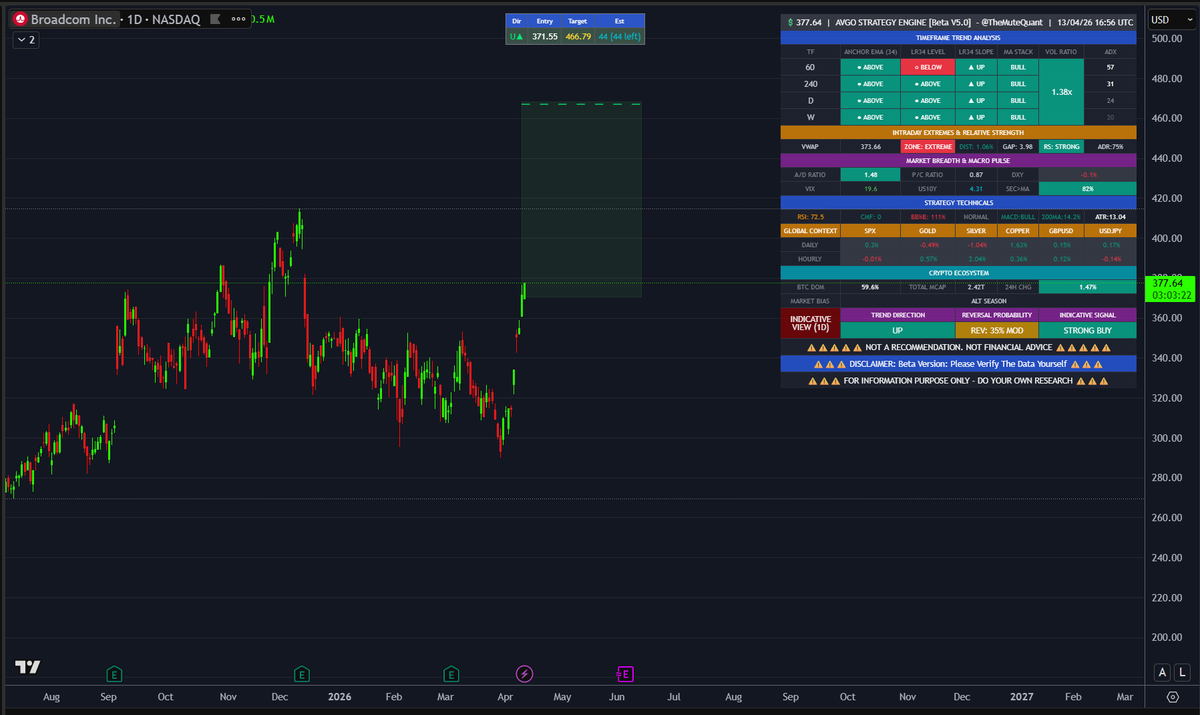1200x715 pixels.
Task: Click the RSI: 72.5 cell
Action: click(x=810, y=216)
